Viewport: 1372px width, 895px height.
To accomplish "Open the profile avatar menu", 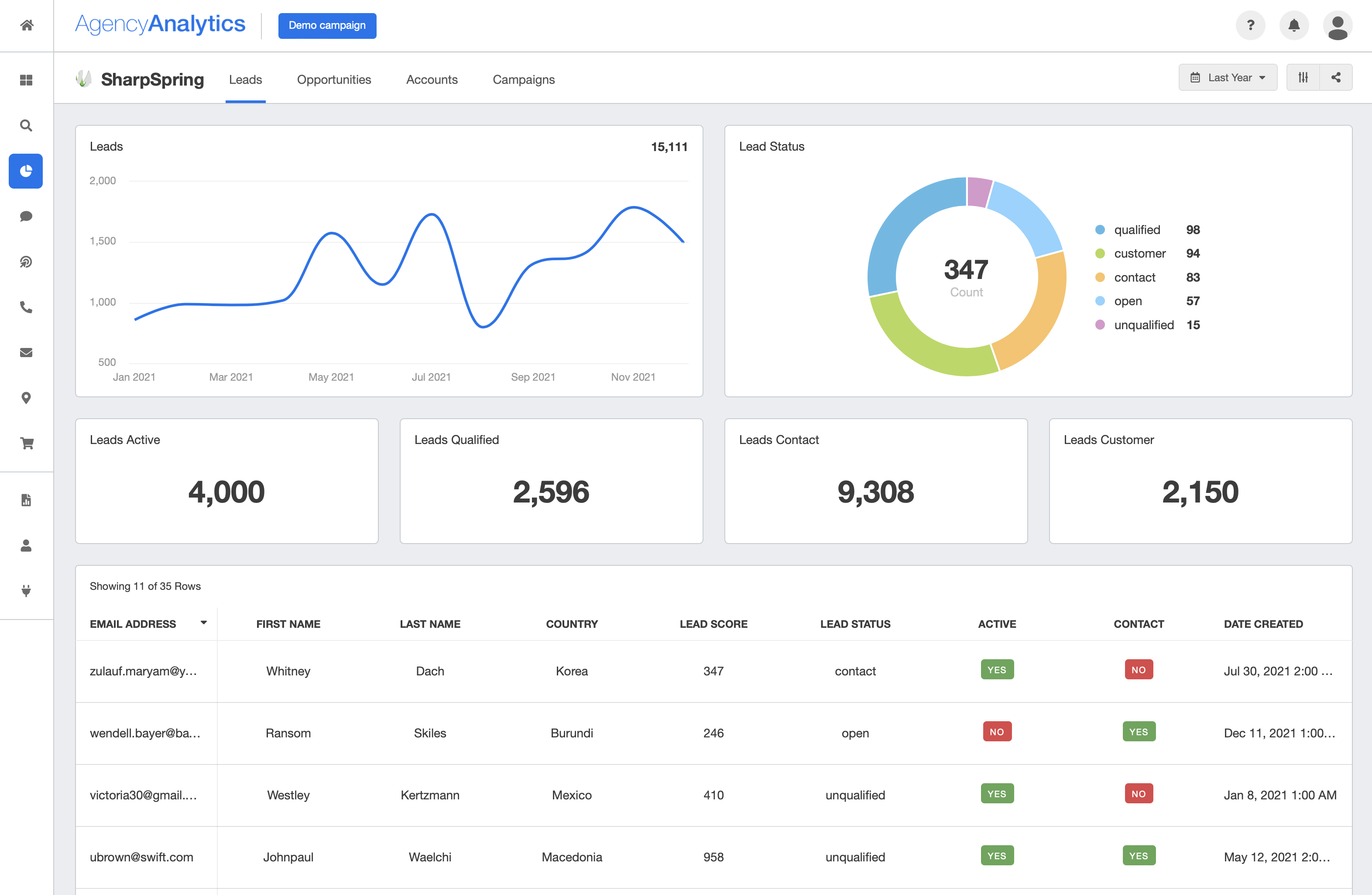I will 1338,25.
